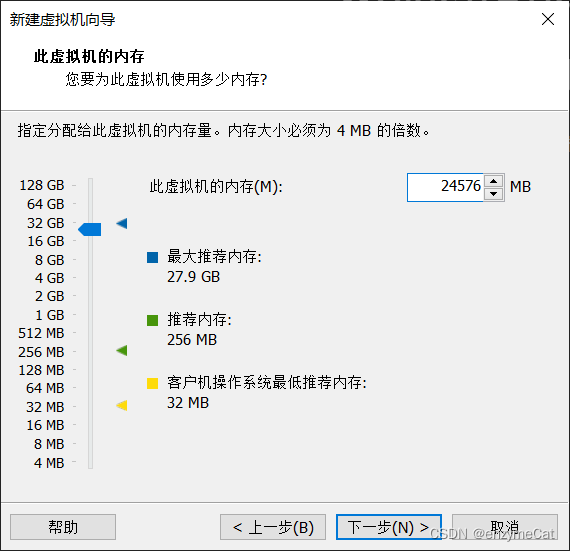
Task: Decrease memory with the spinner down arrow
Action: (x=493, y=194)
